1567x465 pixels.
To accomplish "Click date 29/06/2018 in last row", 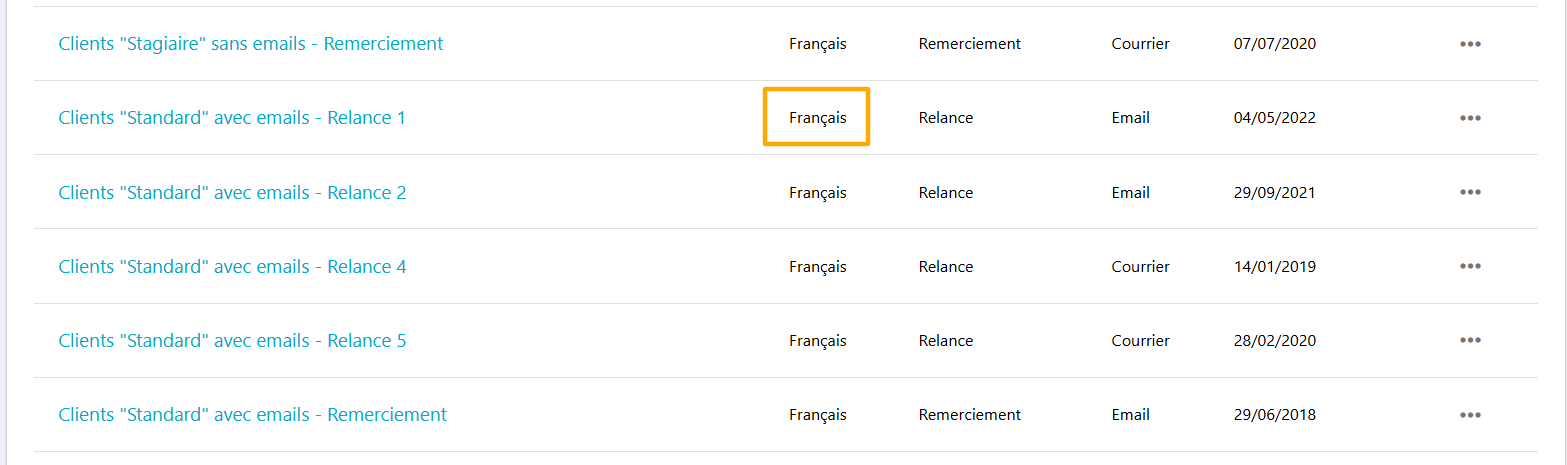I will pos(1275,415).
